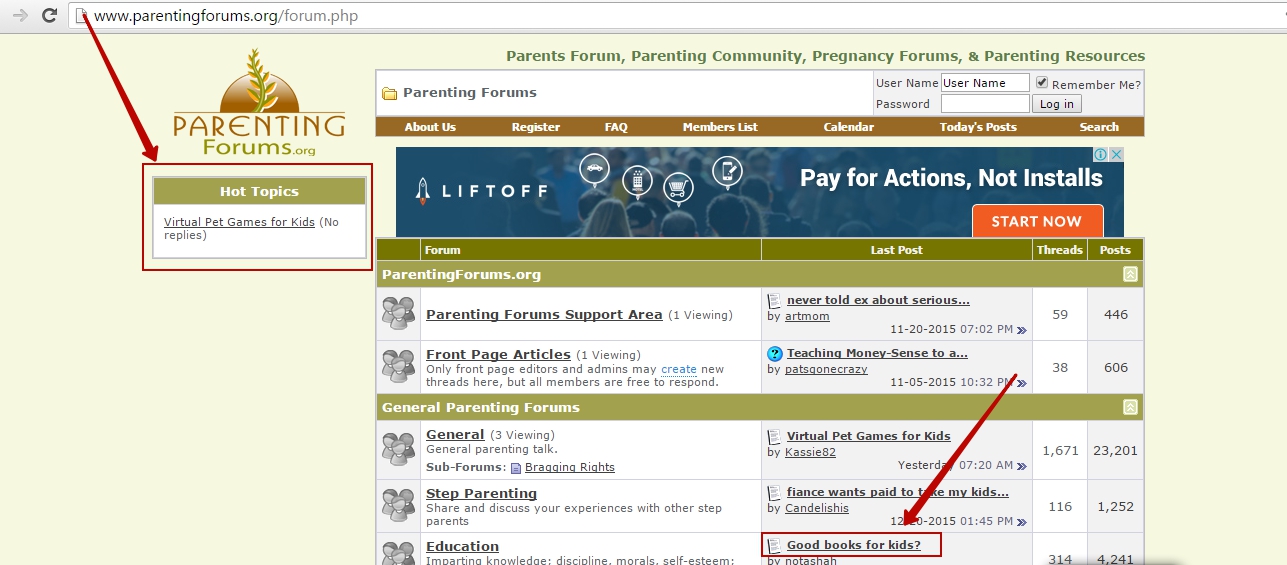
Task: Click the Password input field
Action: [x=984, y=104]
